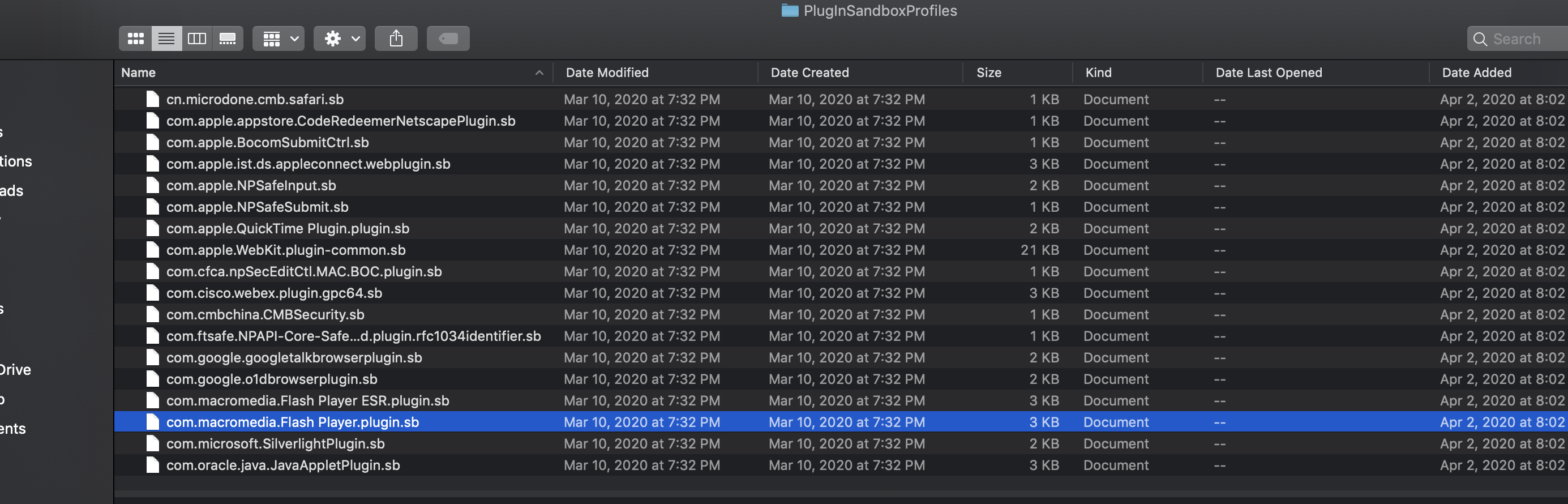Click the Share button
The height and width of the screenshot is (504, 1568).
[396, 39]
